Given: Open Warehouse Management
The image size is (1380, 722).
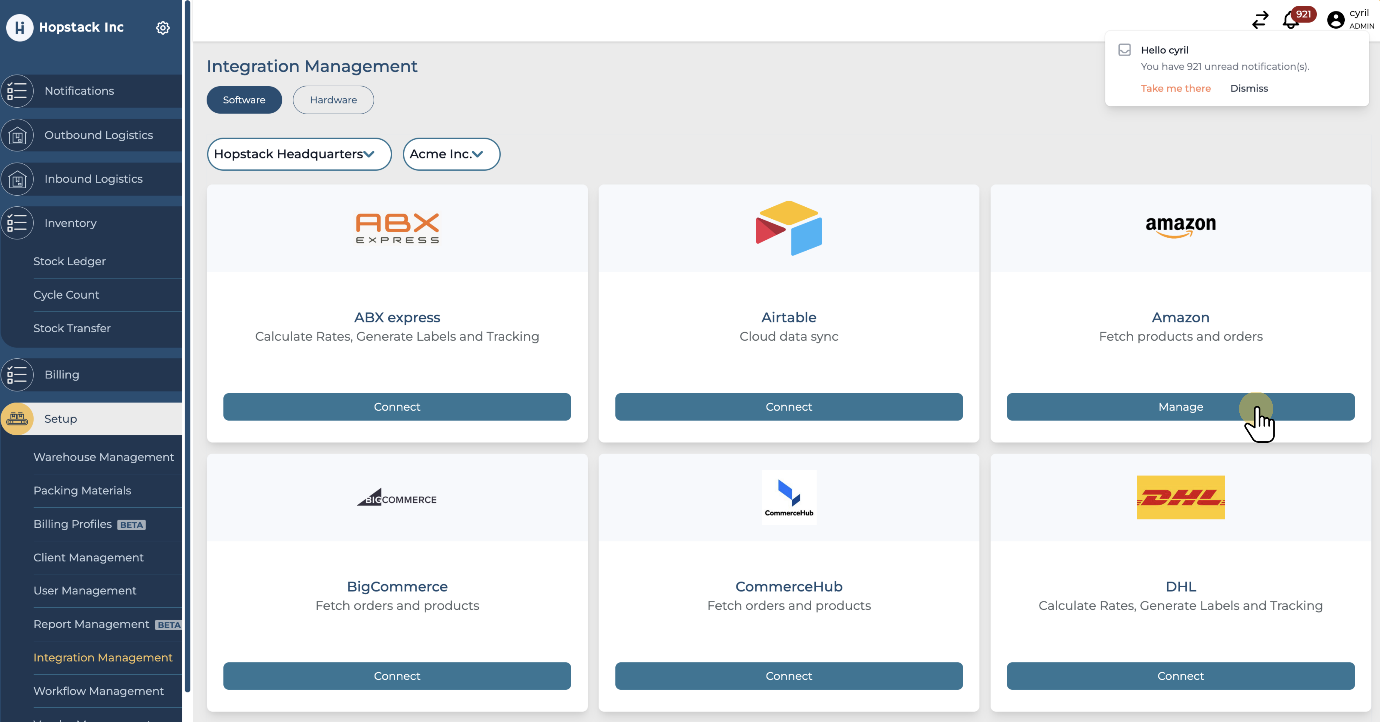Looking at the screenshot, I should pos(104,457).
